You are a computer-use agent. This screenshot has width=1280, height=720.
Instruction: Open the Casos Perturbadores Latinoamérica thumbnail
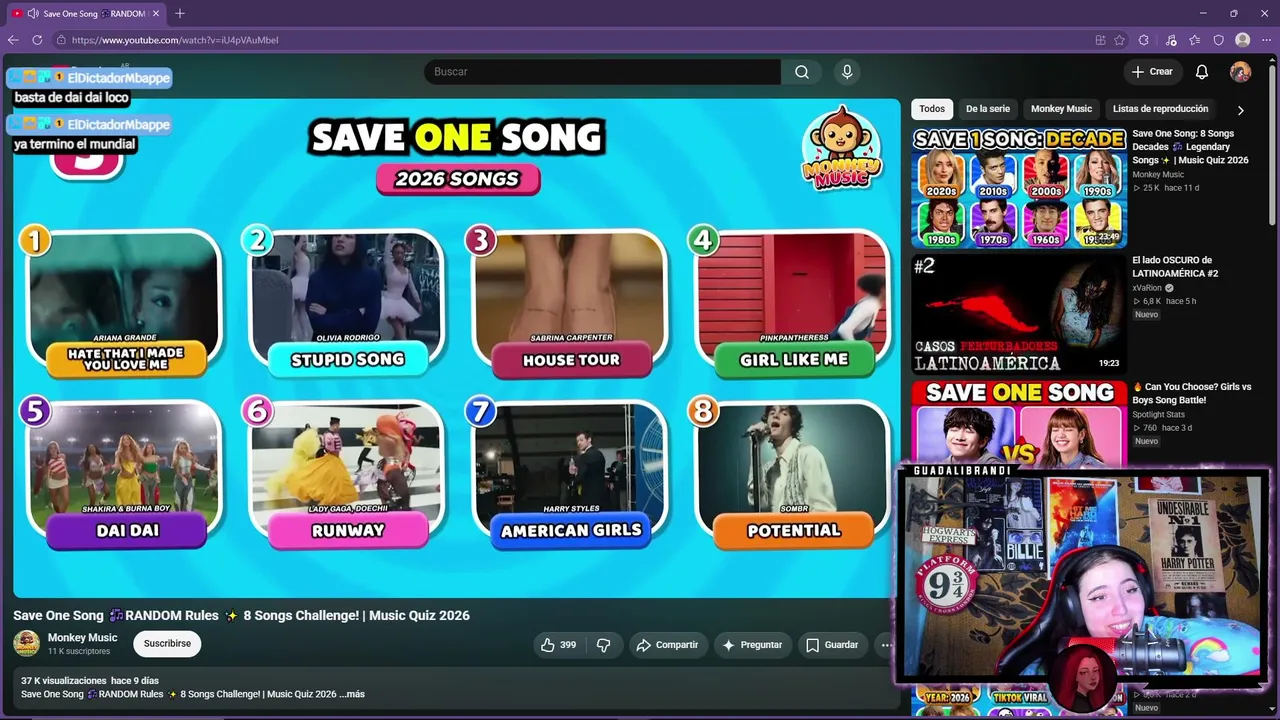(1019, 314)
